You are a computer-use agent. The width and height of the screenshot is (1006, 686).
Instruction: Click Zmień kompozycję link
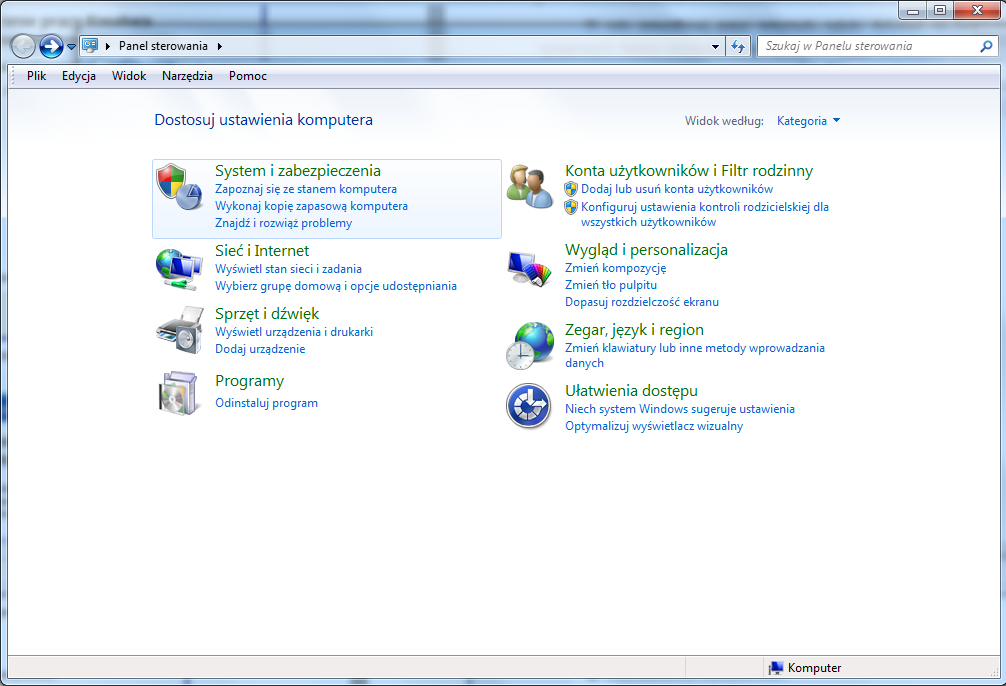(615, 268)
